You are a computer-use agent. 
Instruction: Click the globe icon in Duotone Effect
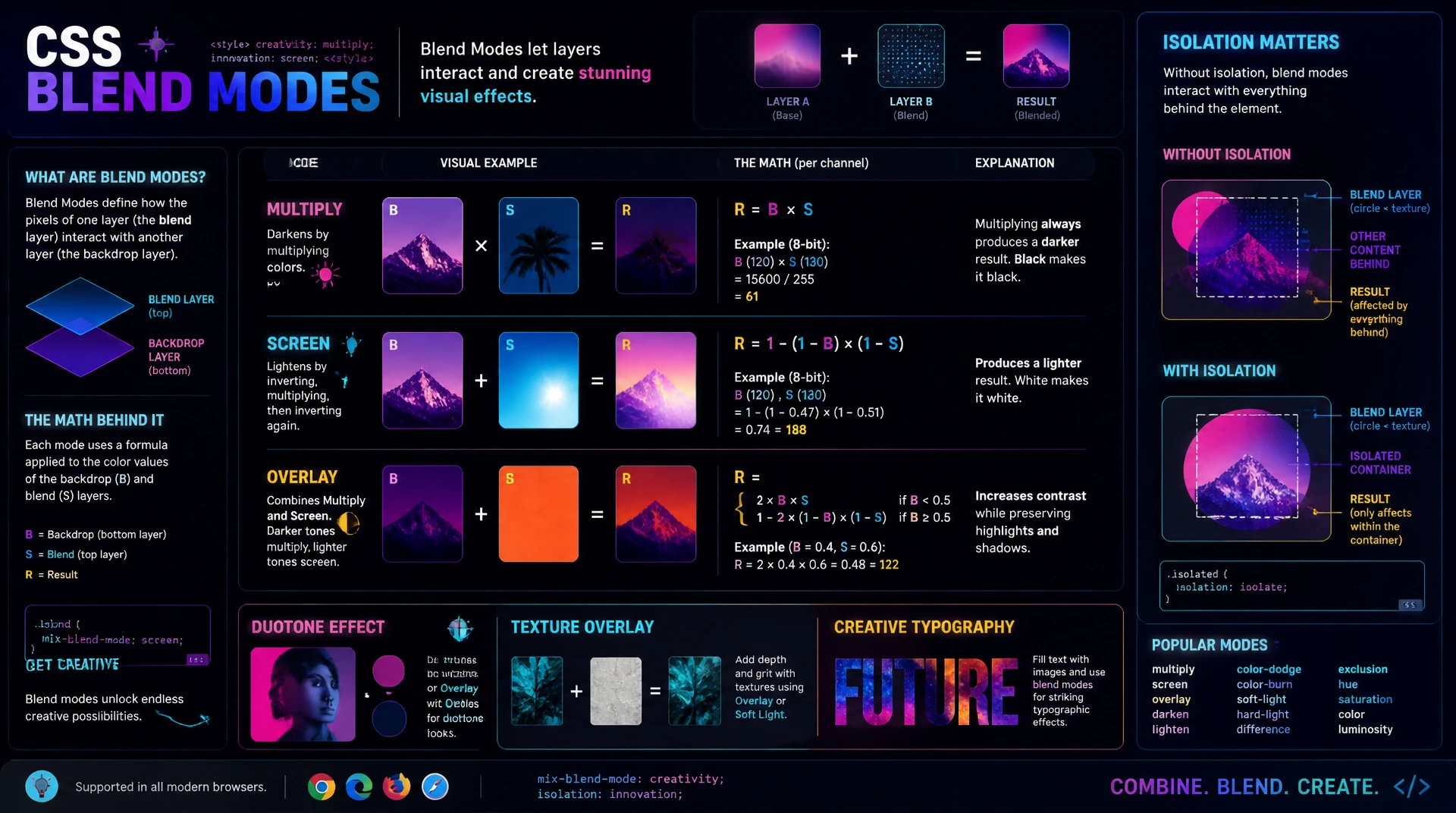[460, 629]
